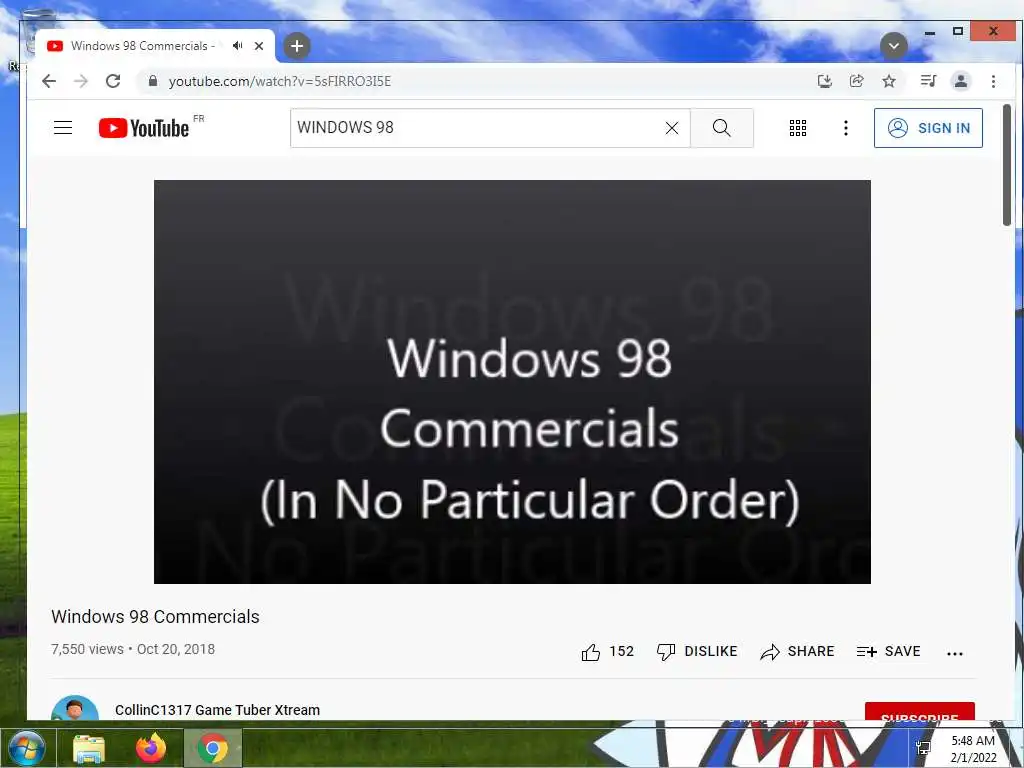Like the video with thumbs up
Image resolution: width=1024 pixels, height=768 pixels.
point(607,652)
